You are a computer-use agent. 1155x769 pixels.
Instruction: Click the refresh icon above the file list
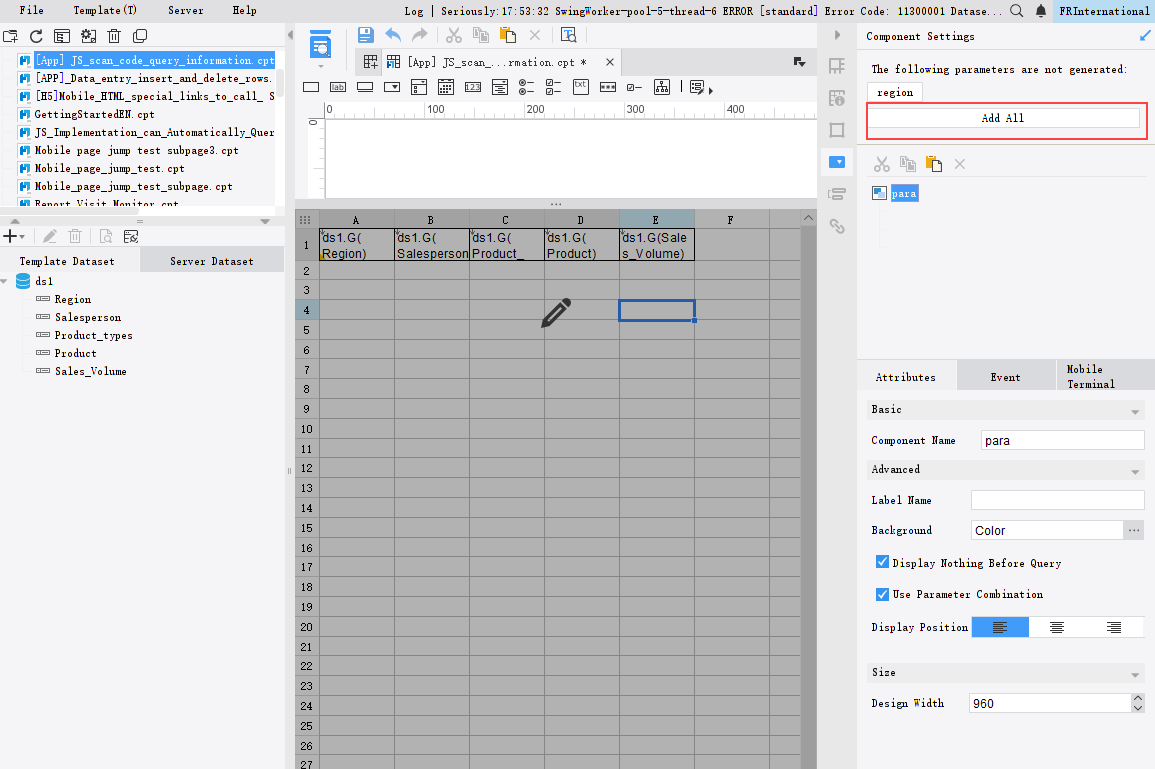[x=36, y=36]
